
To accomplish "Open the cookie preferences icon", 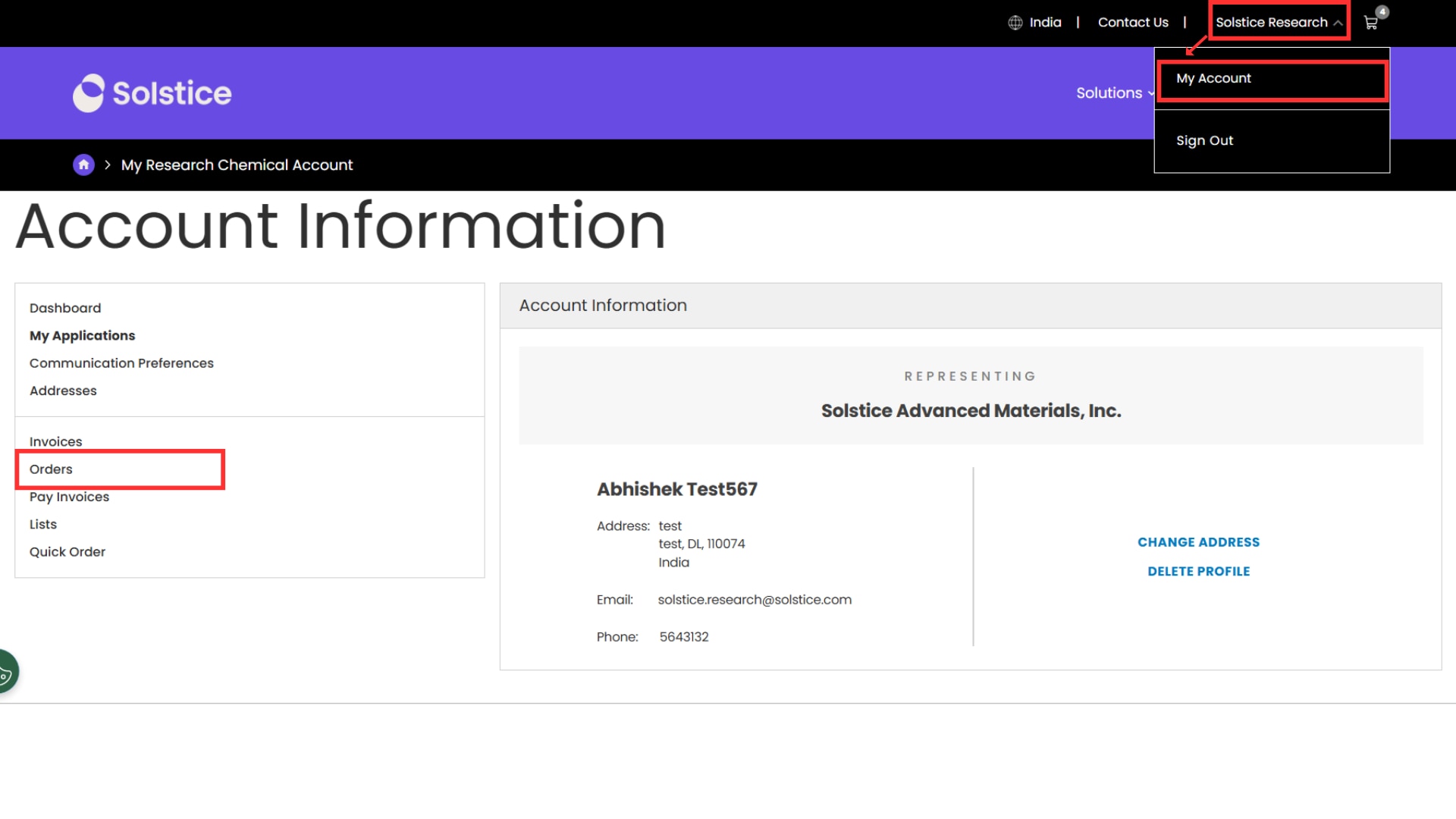I will [x=7, y=672].
